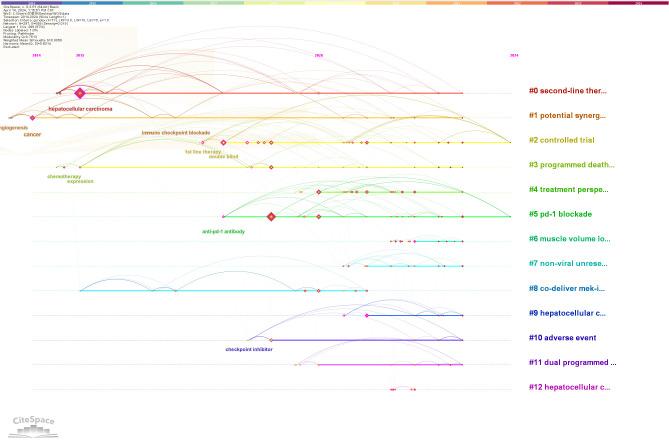Click the first diamond node on #4 treatment line
This screenshot has height=442, width=669.
coord(318,192)
